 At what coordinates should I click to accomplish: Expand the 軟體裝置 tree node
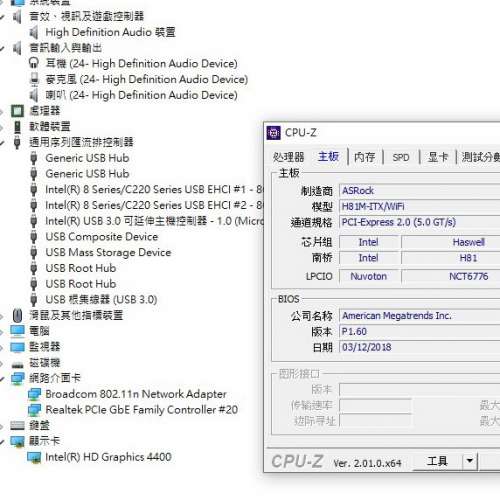[2, 127]
